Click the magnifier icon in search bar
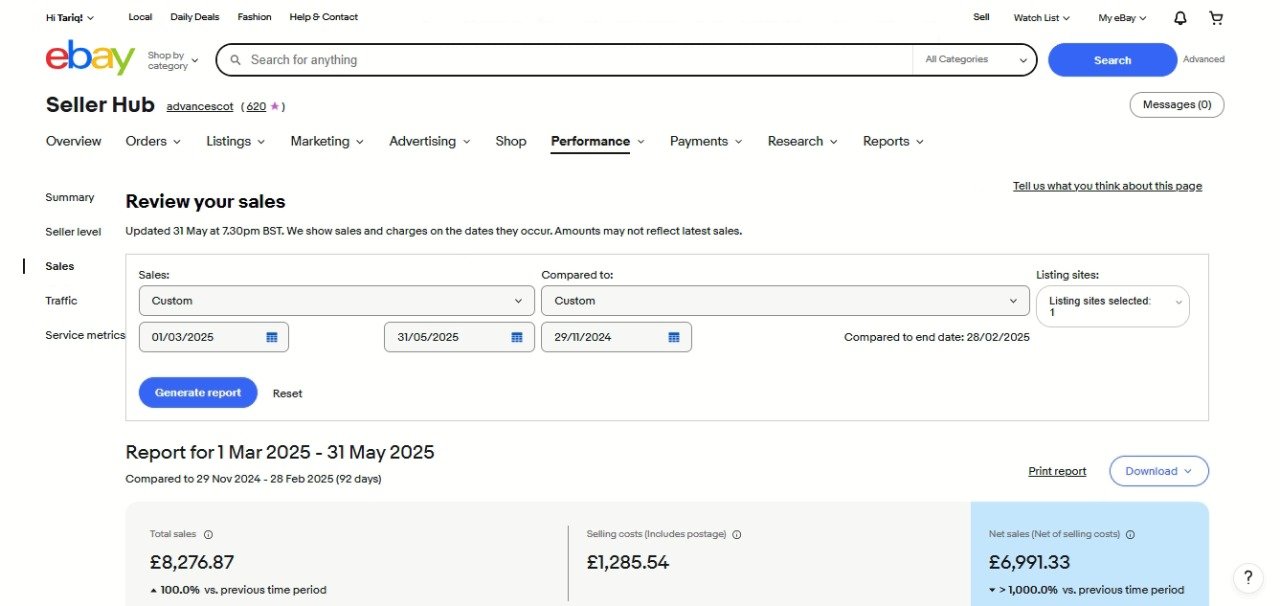 pos(236,60)
